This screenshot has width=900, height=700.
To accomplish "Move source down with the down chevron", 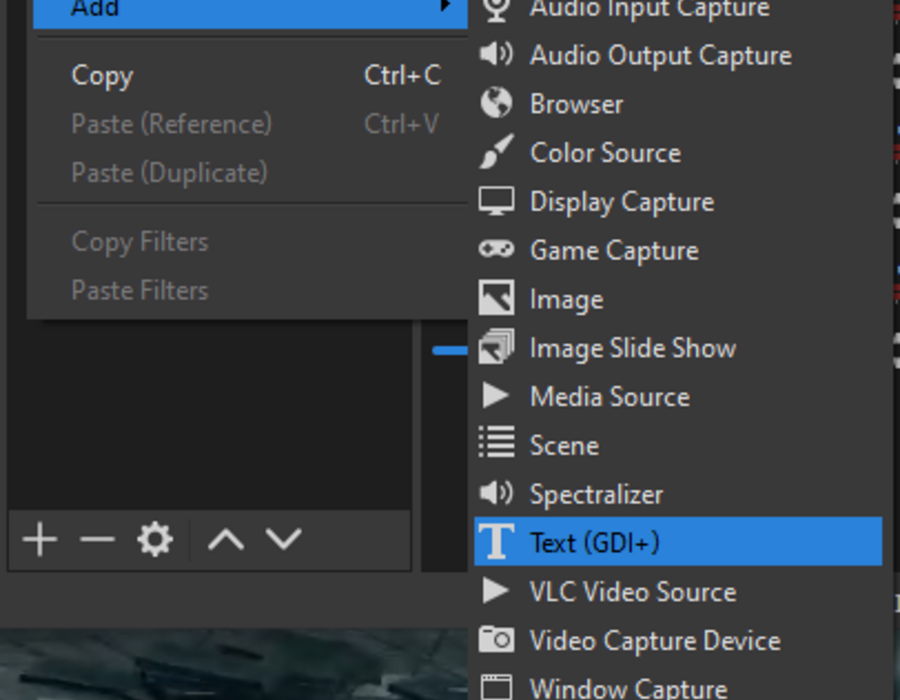I will (284, 539).
